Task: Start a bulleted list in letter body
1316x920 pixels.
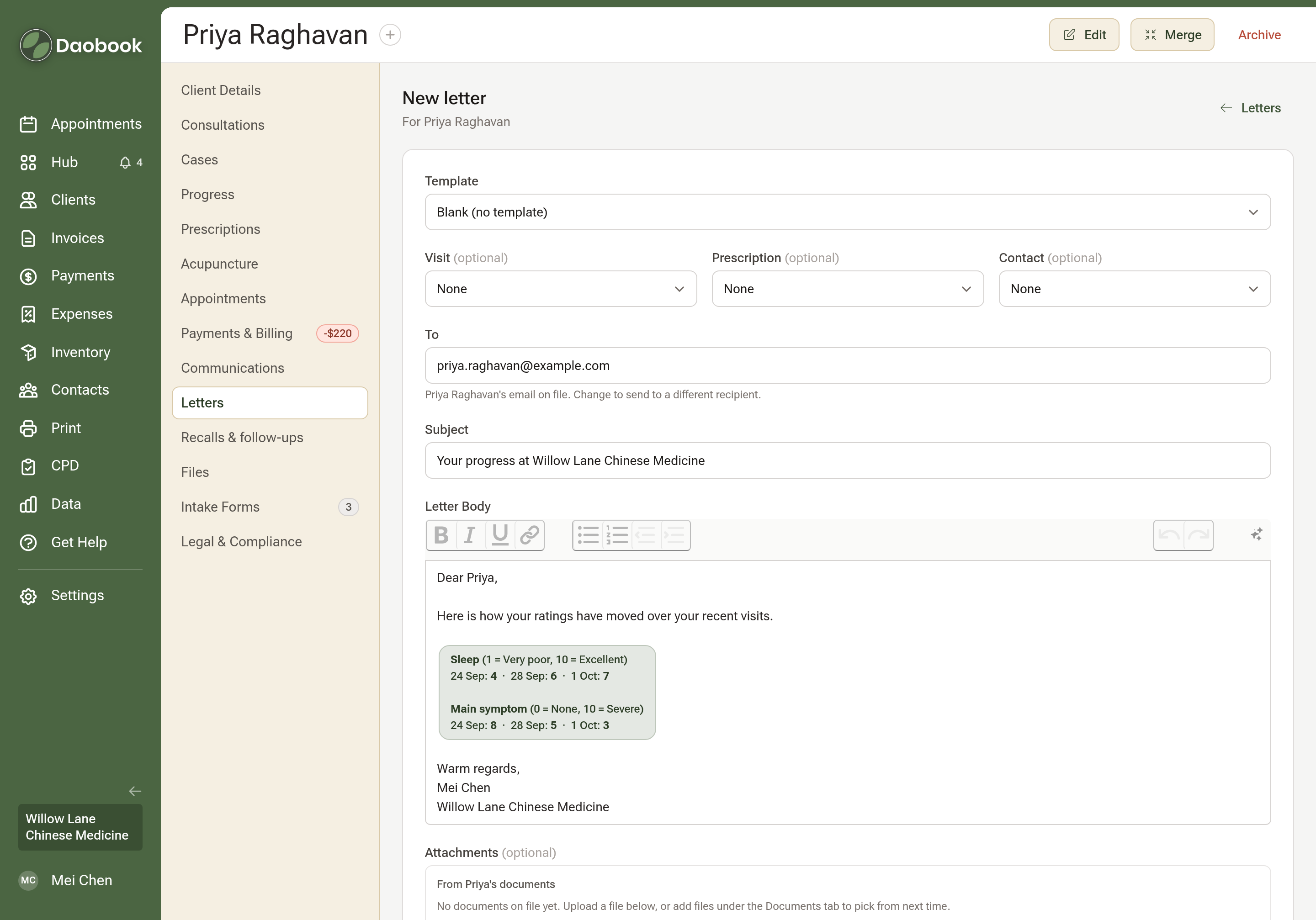Action: (x=588, y=535)
